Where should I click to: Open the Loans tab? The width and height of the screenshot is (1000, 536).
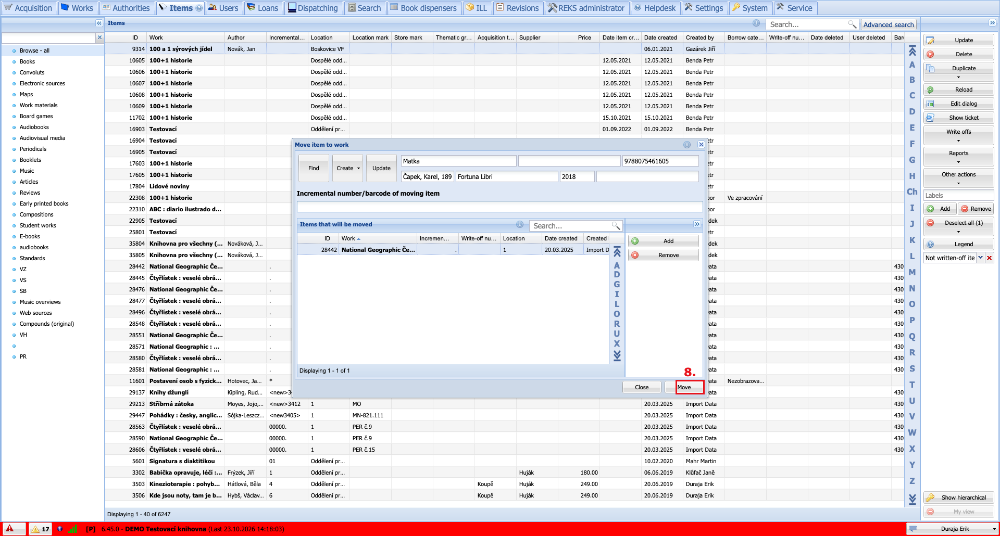tap(262, 8)
